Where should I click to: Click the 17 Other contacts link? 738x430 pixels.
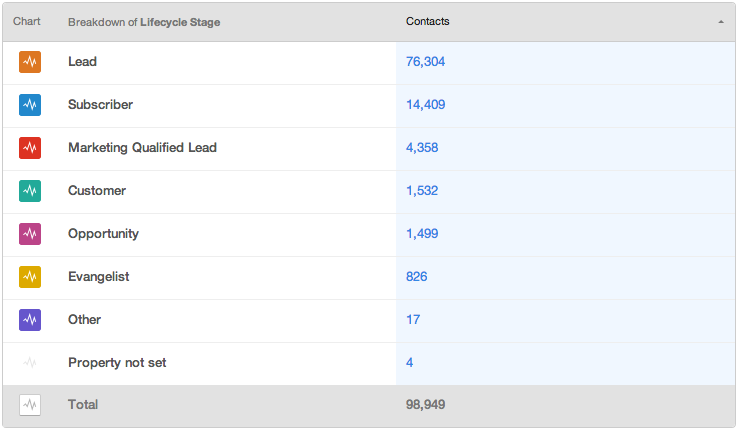pos(413,320)
